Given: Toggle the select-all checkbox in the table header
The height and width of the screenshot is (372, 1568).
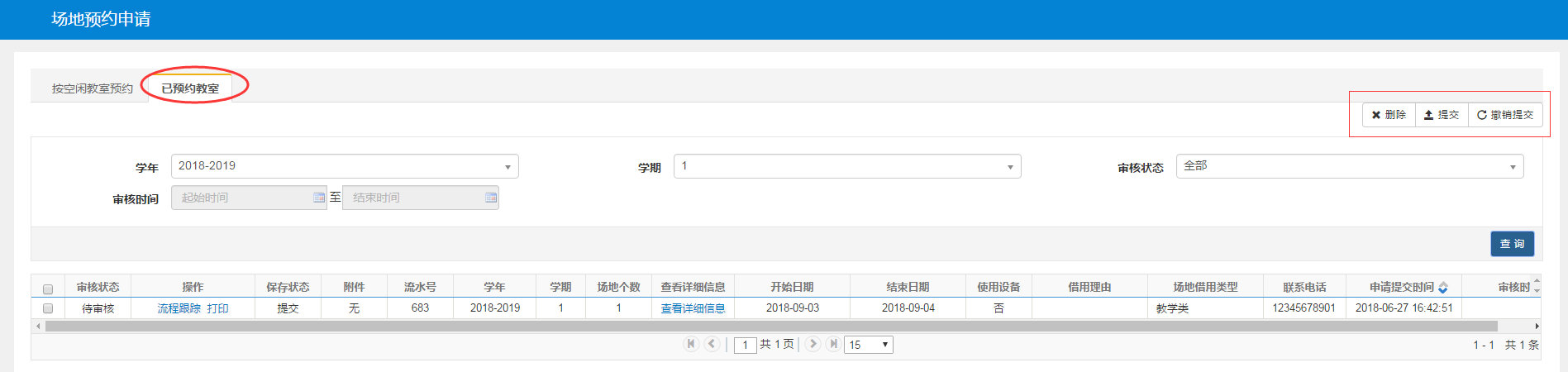Looking at the screenshot, I should click(48, 289).
